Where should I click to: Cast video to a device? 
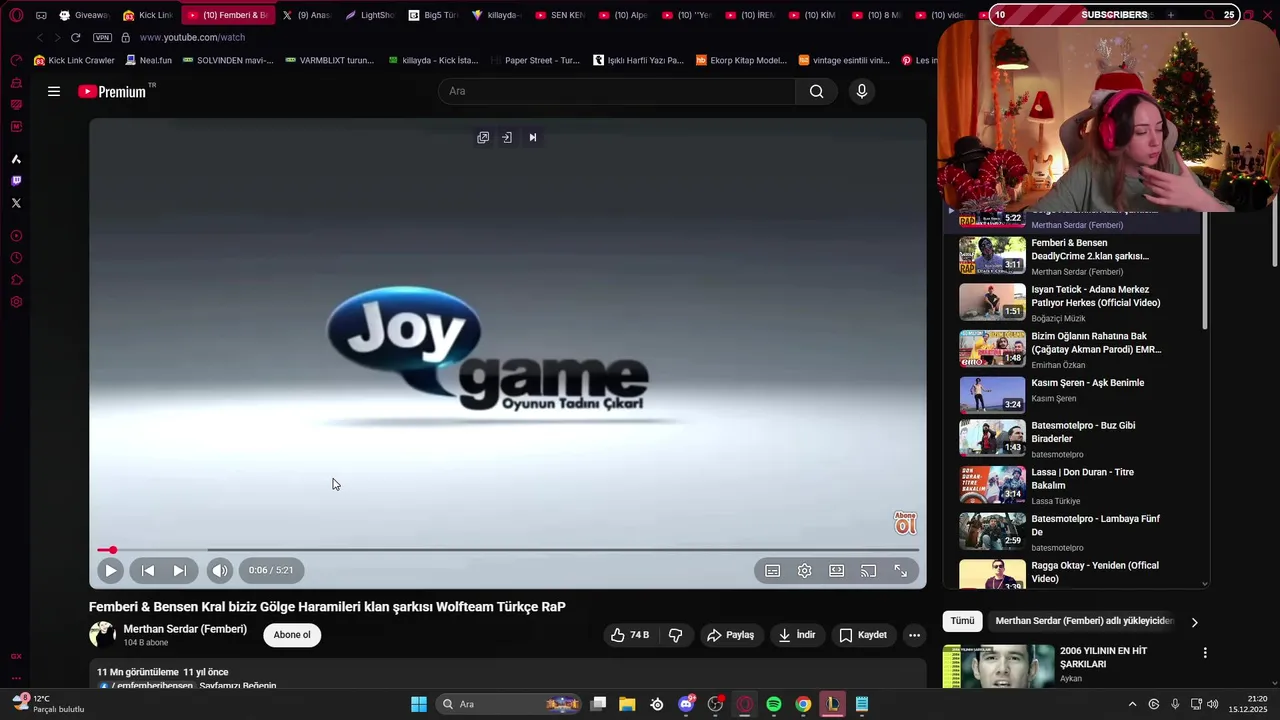(869, 570)
